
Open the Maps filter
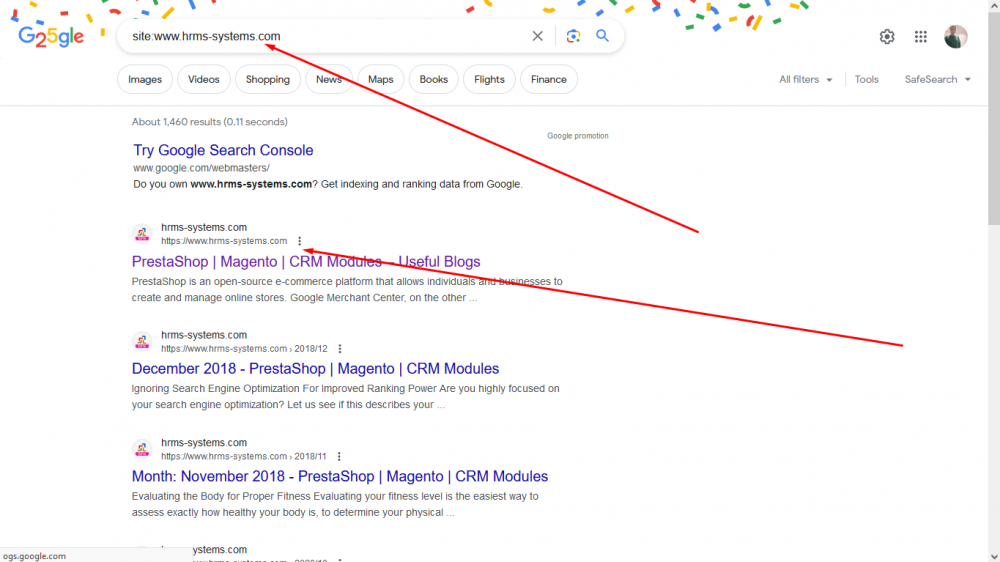381,80
